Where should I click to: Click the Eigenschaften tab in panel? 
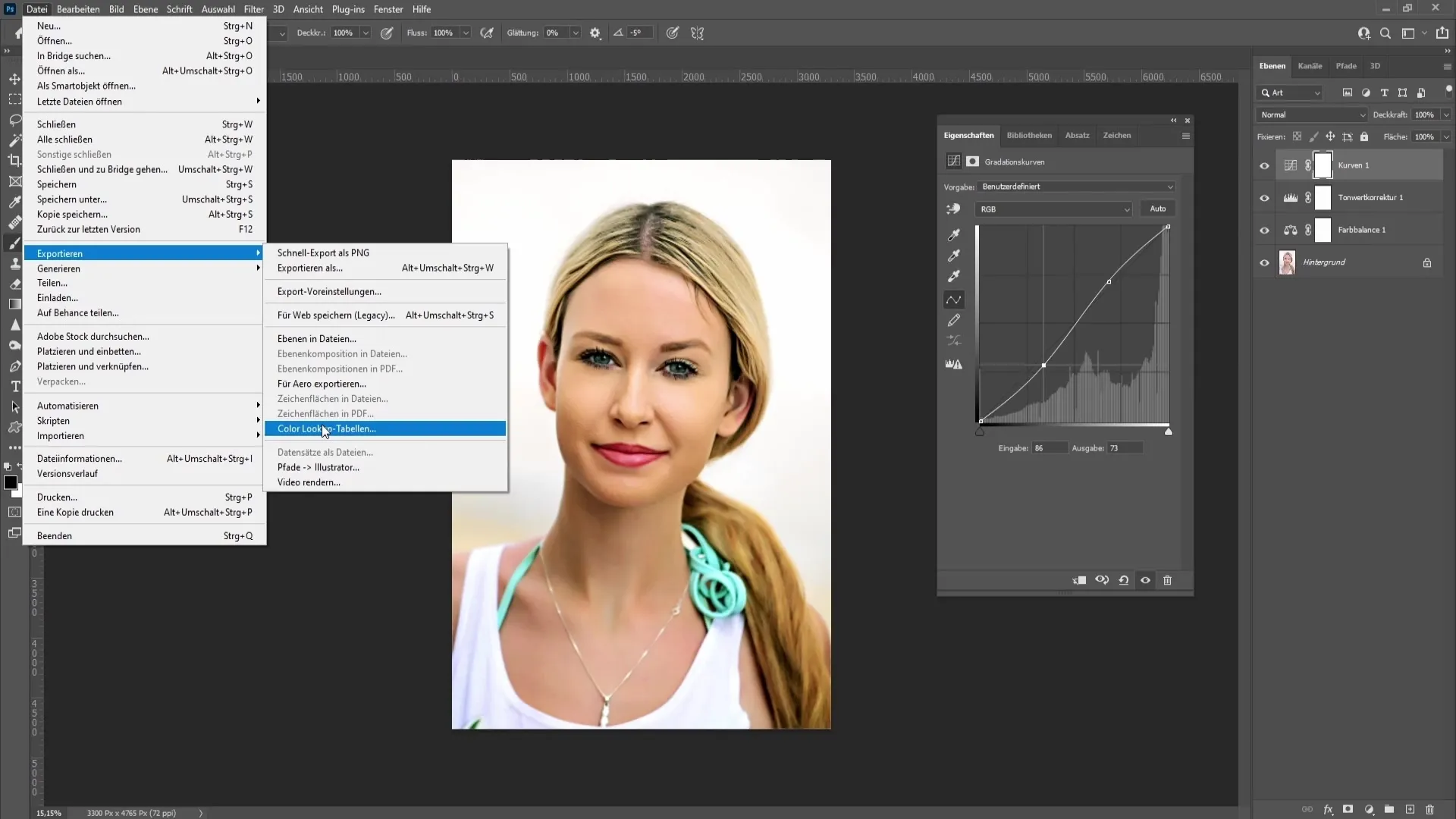pyautogui.click(x=969, y=135)
